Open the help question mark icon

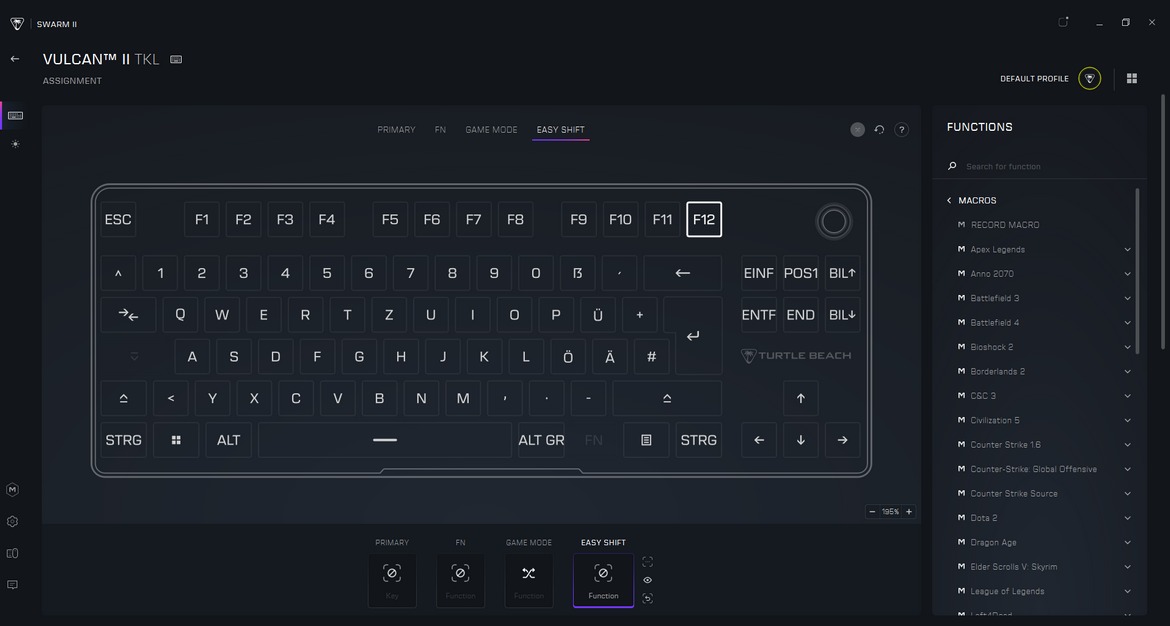coord(901,130)
